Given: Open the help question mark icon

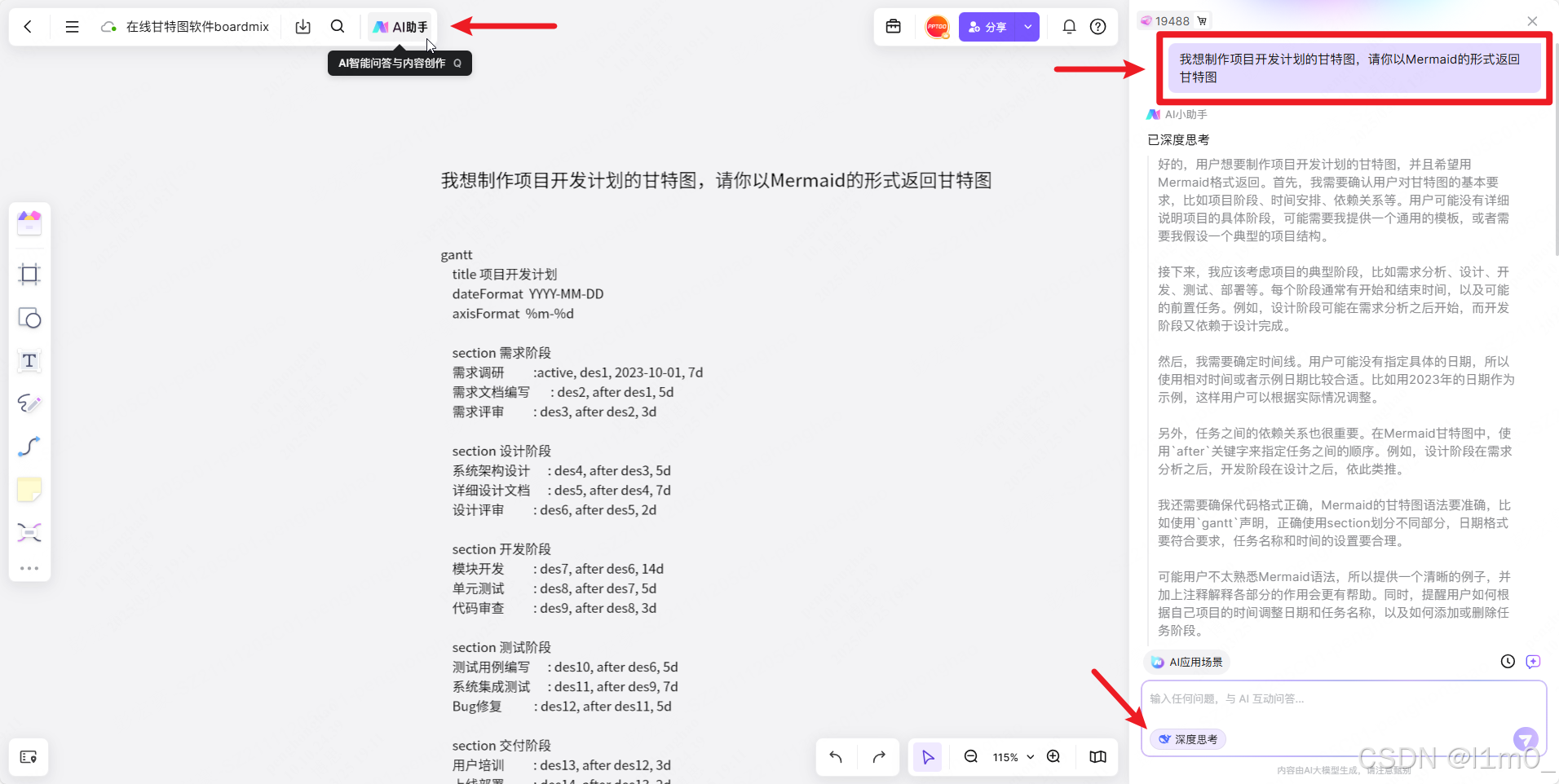Looking at the screenshot, I should 1098,27.
